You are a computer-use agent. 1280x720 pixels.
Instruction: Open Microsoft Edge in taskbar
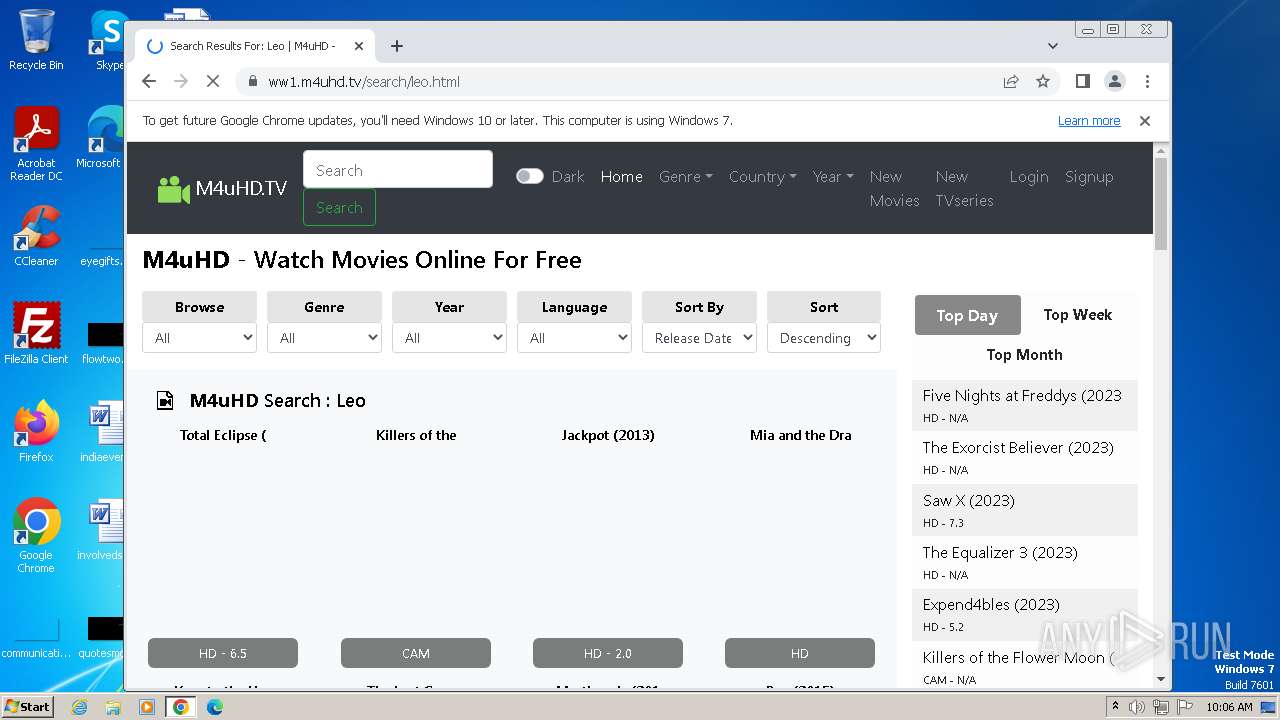(x=214, y=707)
